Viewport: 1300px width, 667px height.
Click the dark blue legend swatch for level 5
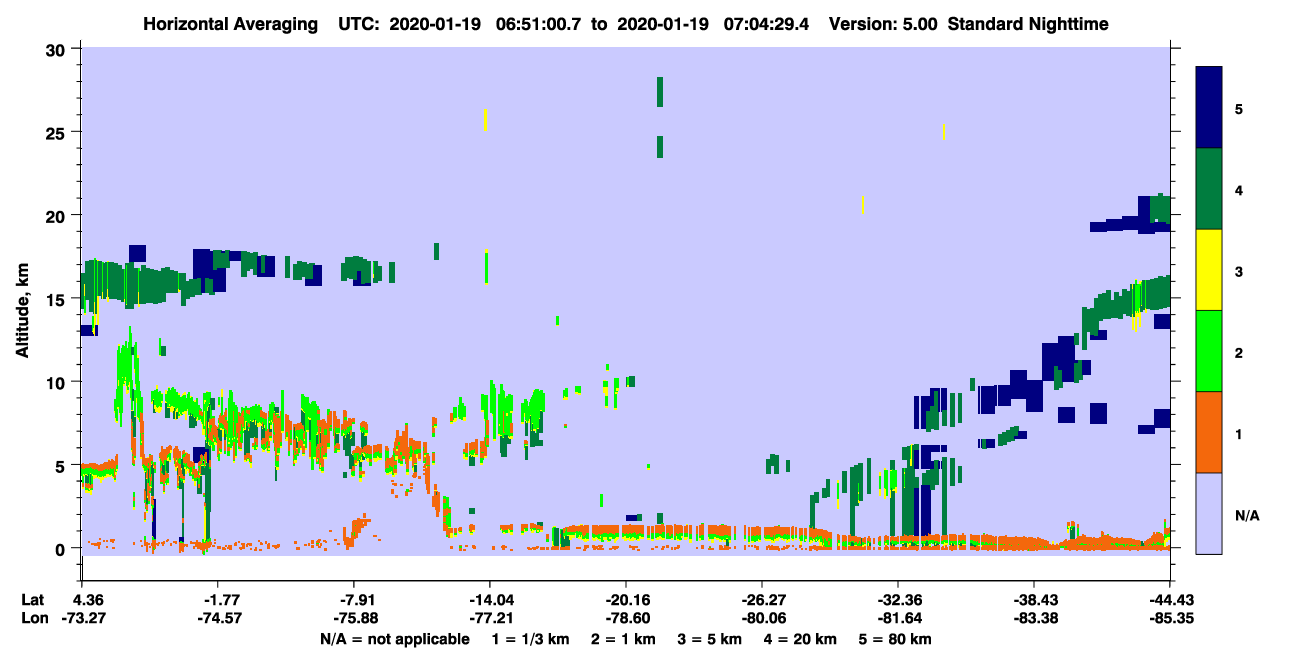click(x=1209, y=108)
